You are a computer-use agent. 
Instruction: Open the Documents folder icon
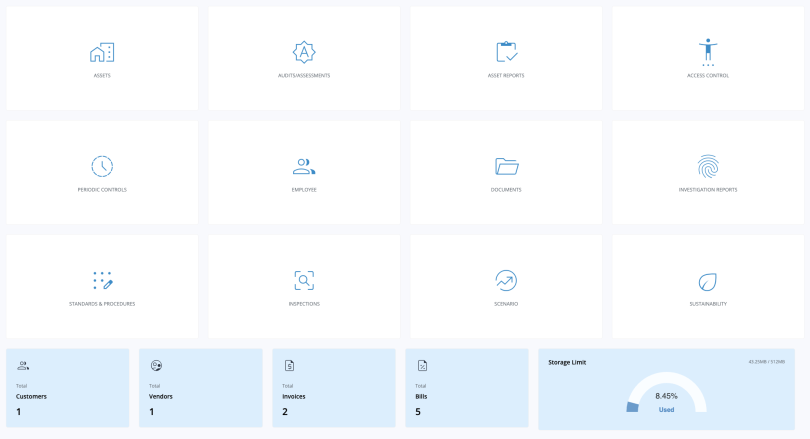(x=506, y=166)
